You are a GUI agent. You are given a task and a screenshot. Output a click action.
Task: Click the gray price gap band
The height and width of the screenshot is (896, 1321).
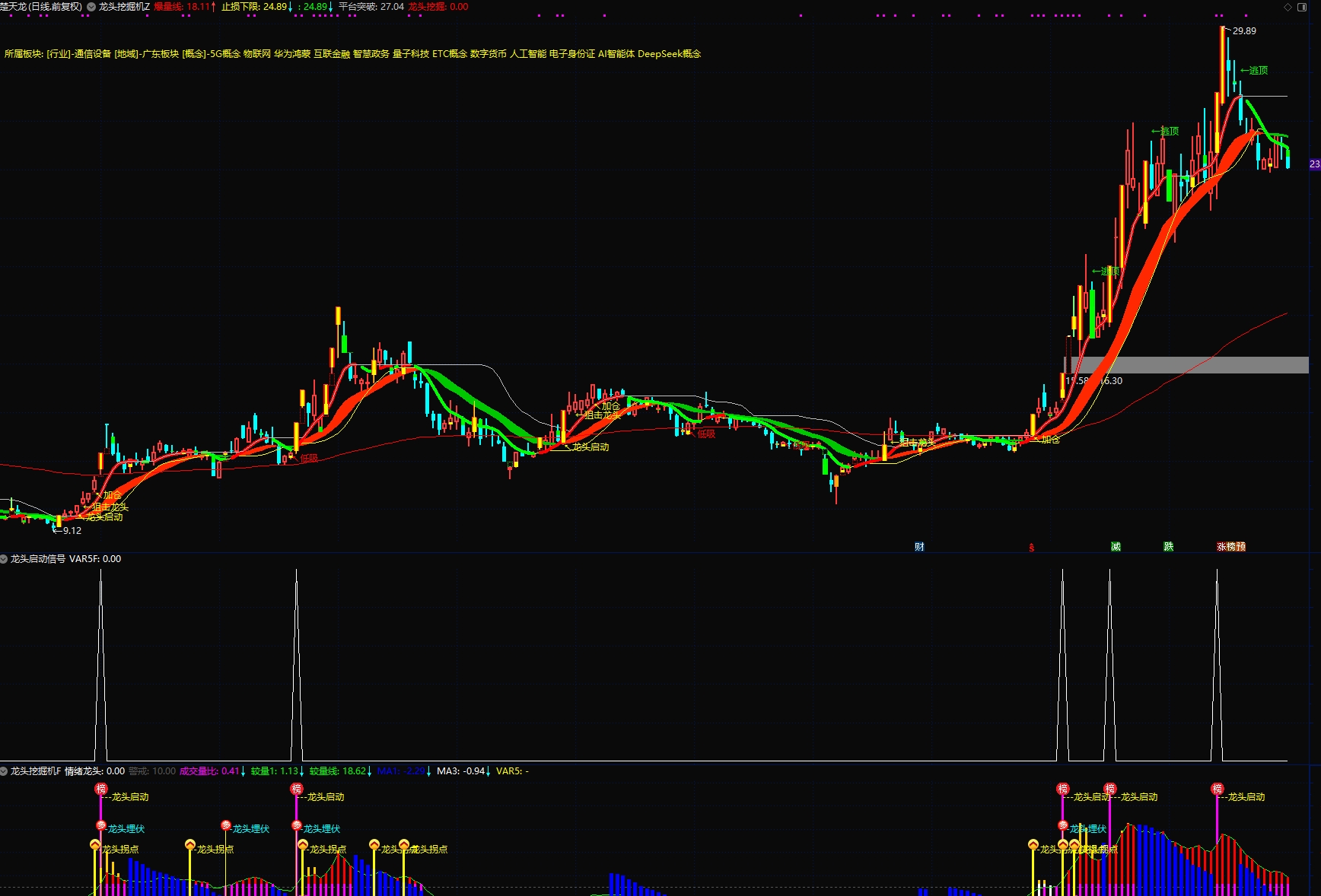click(1187, 365)
